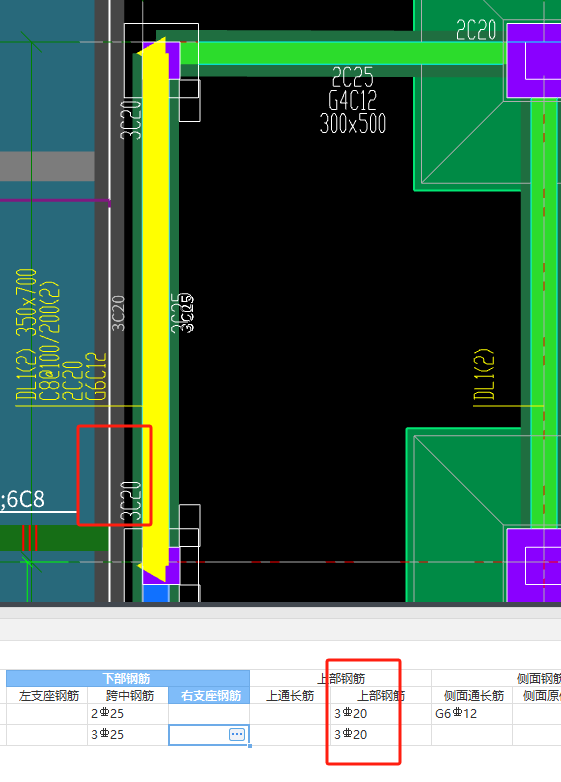Click the empty 右支座钢筋 cell in the 2⌀25 row
Image resolution: width=561 pixels, height=782 pixels.
pos(209,714)
